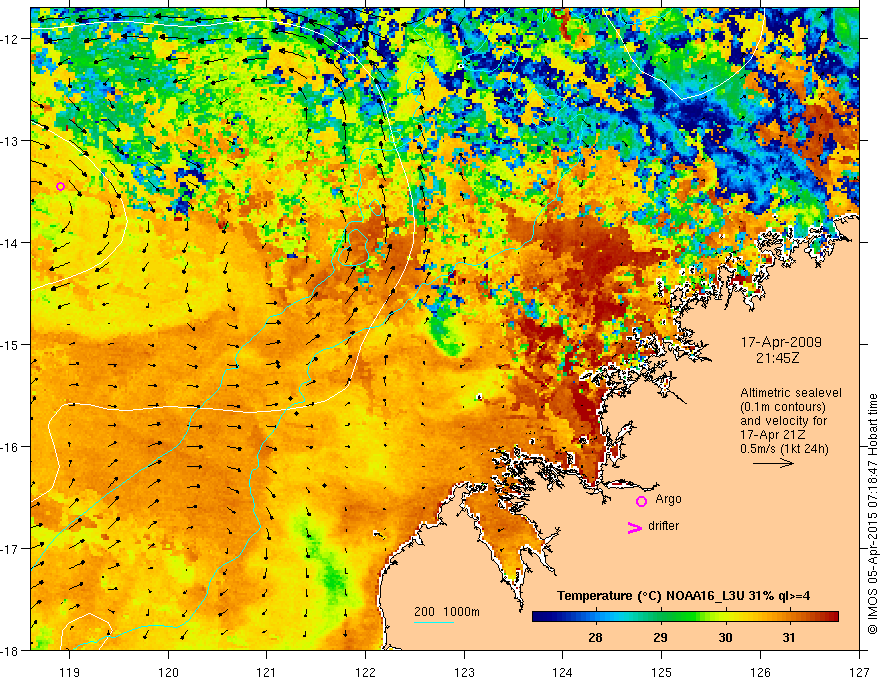
Task: Click the magenta drifter arrowhead legend symbol
Action: pos(635,527)
